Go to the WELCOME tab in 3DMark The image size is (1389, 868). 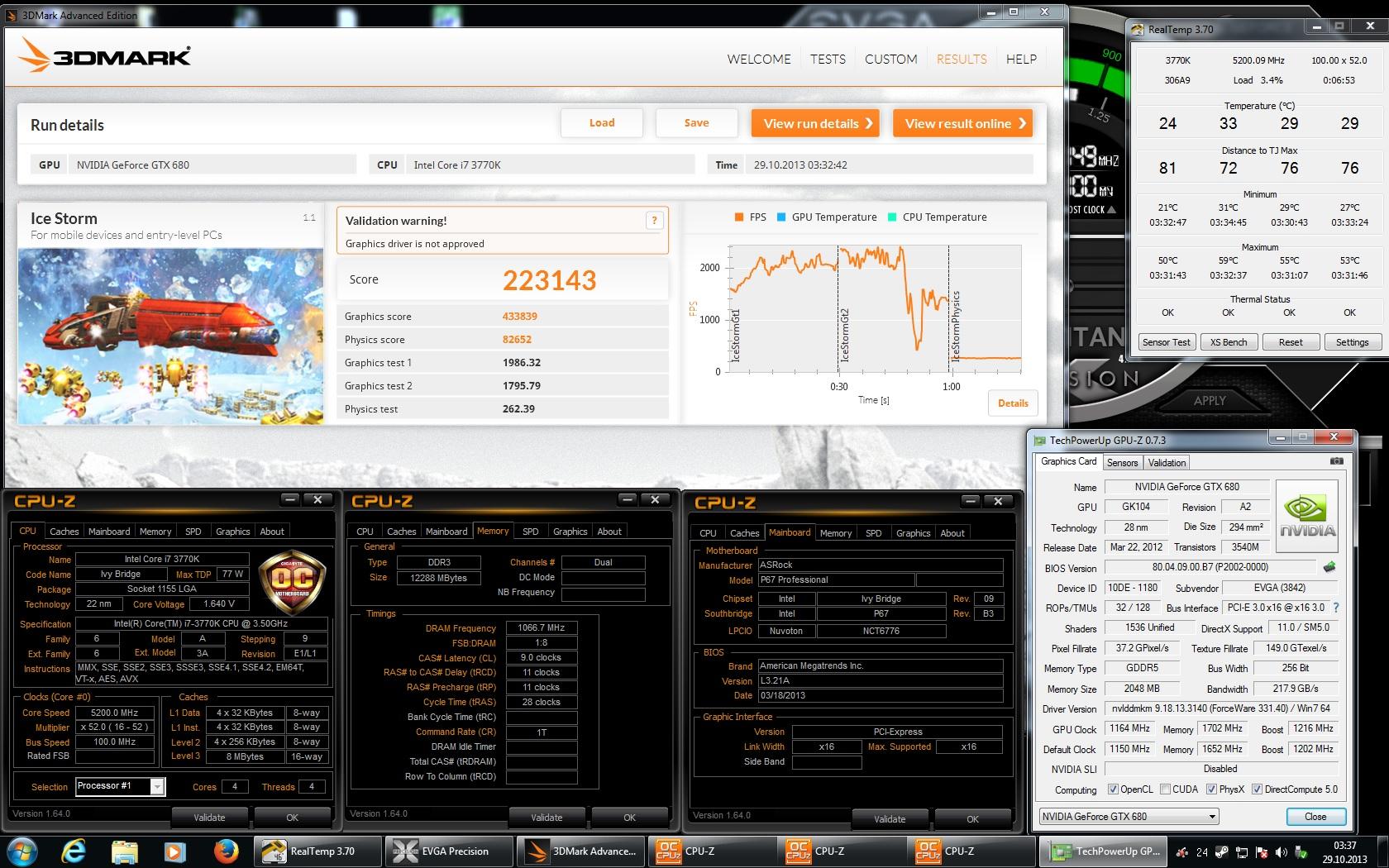[759, 60]
